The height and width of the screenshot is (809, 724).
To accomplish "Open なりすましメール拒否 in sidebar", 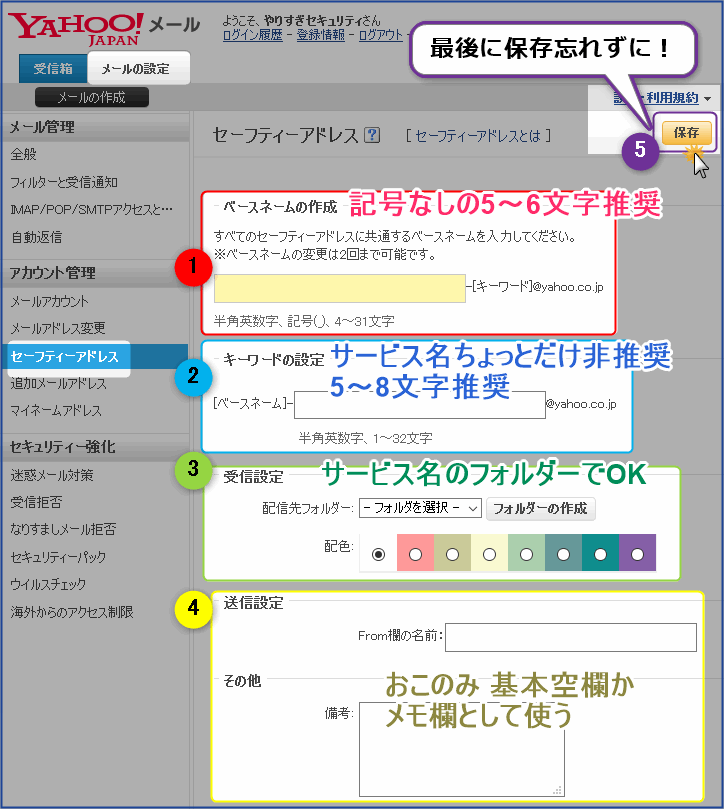I will 63,529.
